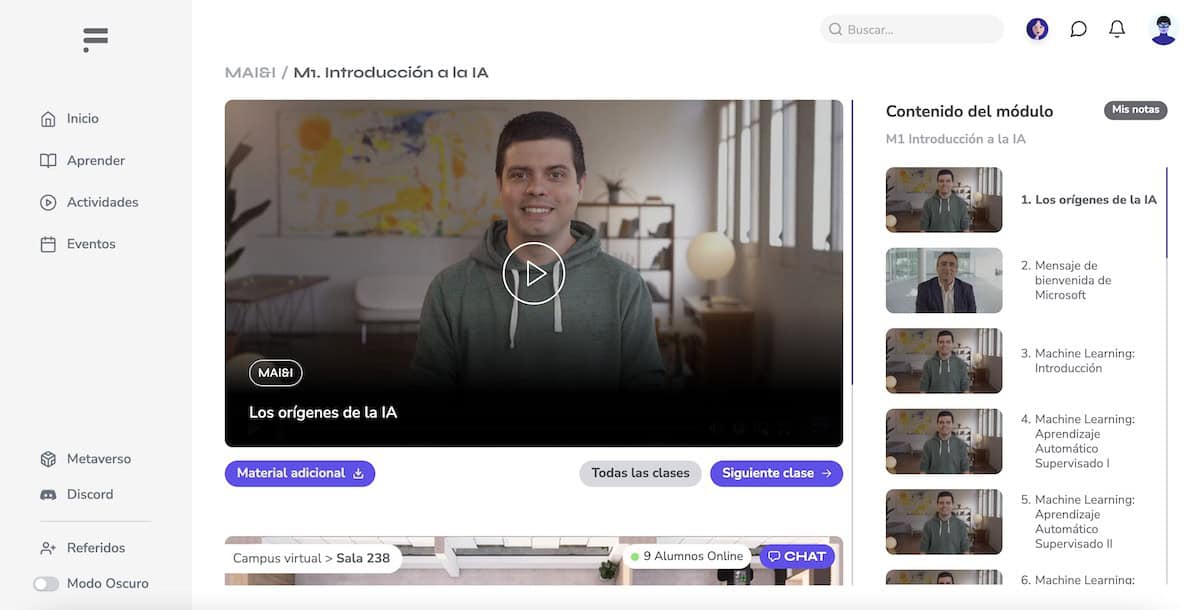This screenshot has width=1200, height=610.
Task: Click the Eventos calendar icon
Action: pyautogui.click(x=47, y=243)
